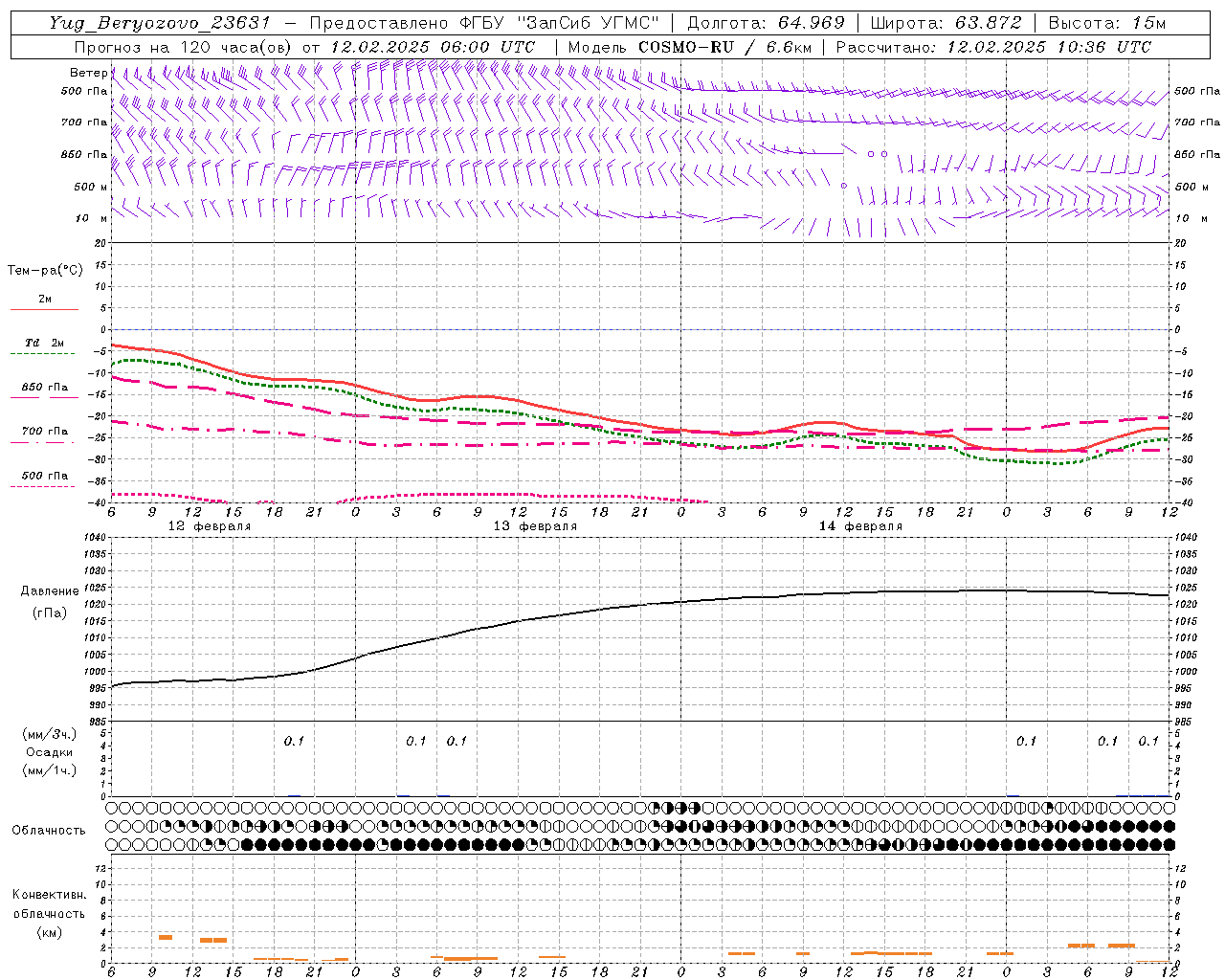Click the station title Yug_Beryozovo_23631
The width and height of the screenshot is (1225, 980).
(160, 23)
